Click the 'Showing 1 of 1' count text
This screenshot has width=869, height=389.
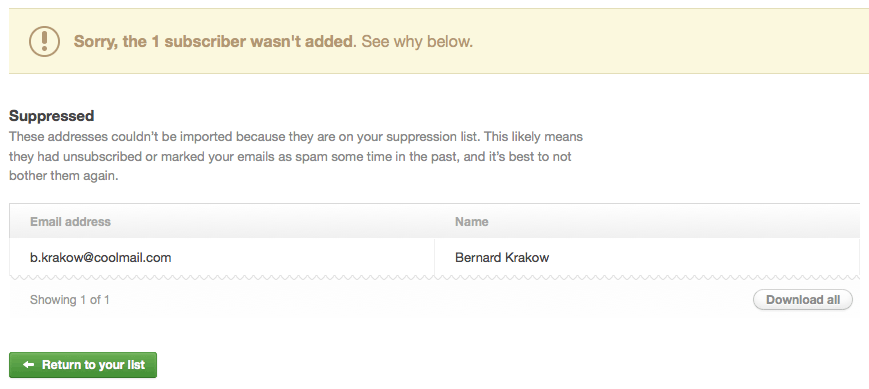(70, 300)
